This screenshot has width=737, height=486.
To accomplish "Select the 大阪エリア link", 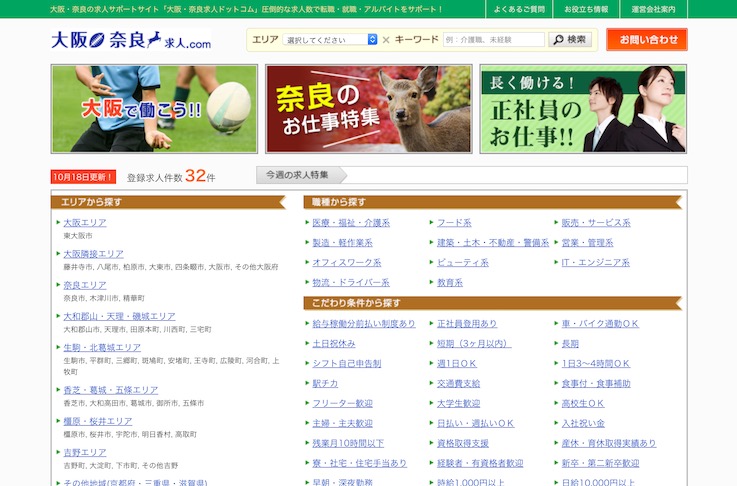I will click(85, 223).
